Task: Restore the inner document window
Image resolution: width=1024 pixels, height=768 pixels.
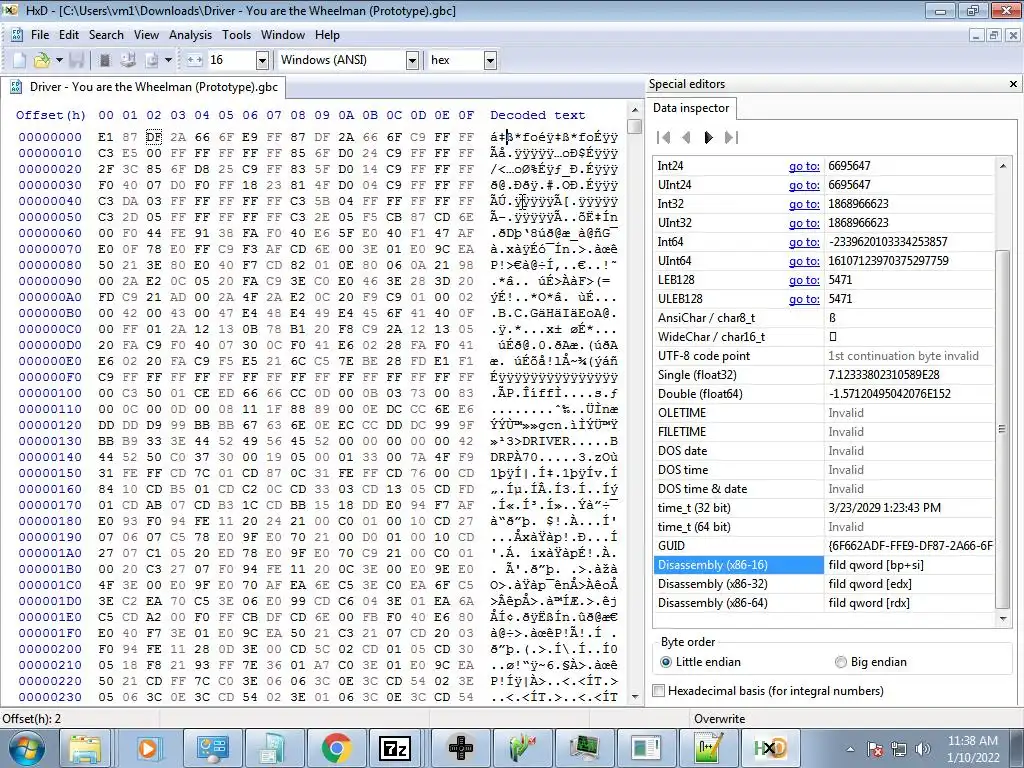Action: pyautogui.click(x=994, y=35)
